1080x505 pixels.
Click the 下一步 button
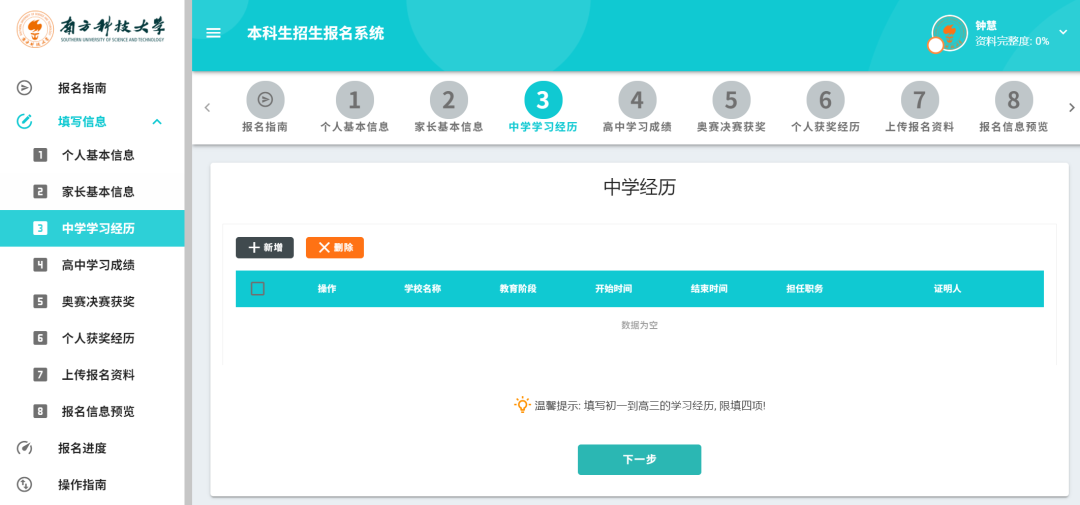pyautogui.click(x=639, y=460)
